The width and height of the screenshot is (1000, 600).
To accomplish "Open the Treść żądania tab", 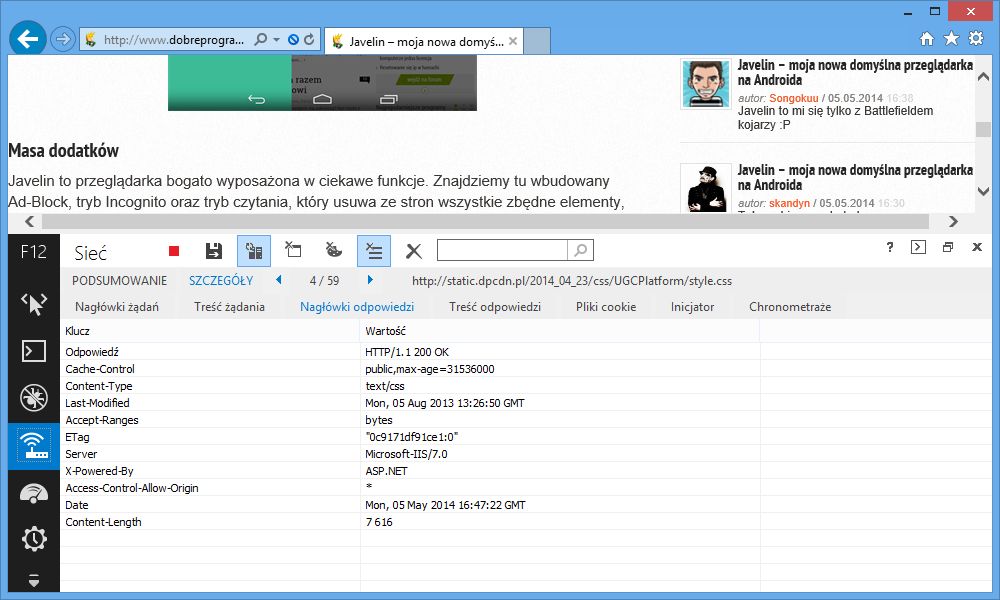I will (229, 307).
